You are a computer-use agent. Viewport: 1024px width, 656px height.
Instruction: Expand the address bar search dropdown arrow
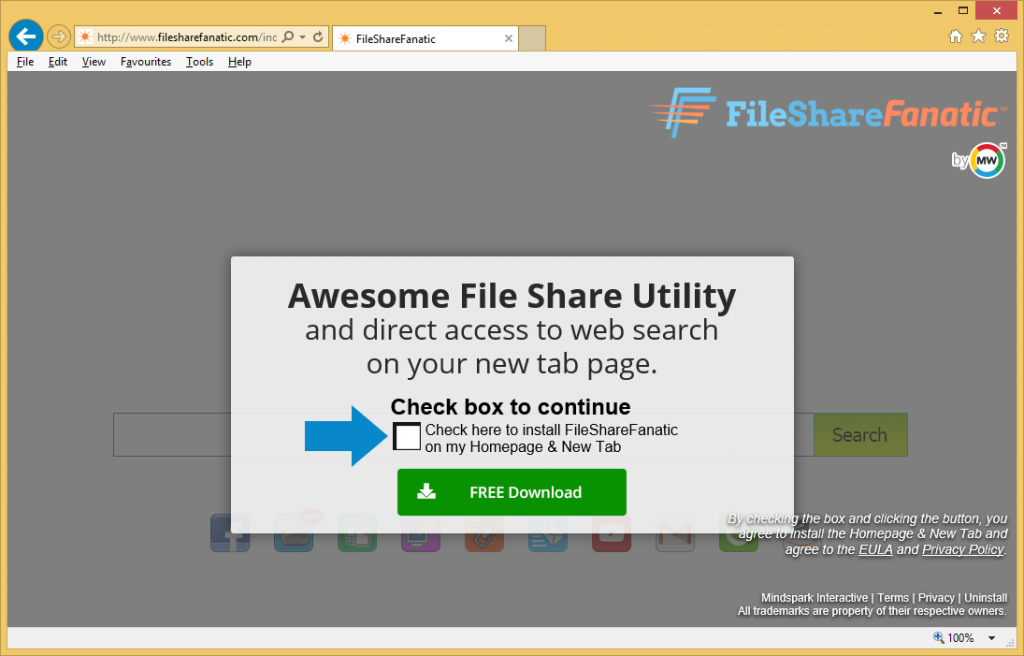[x=302, y=37]
